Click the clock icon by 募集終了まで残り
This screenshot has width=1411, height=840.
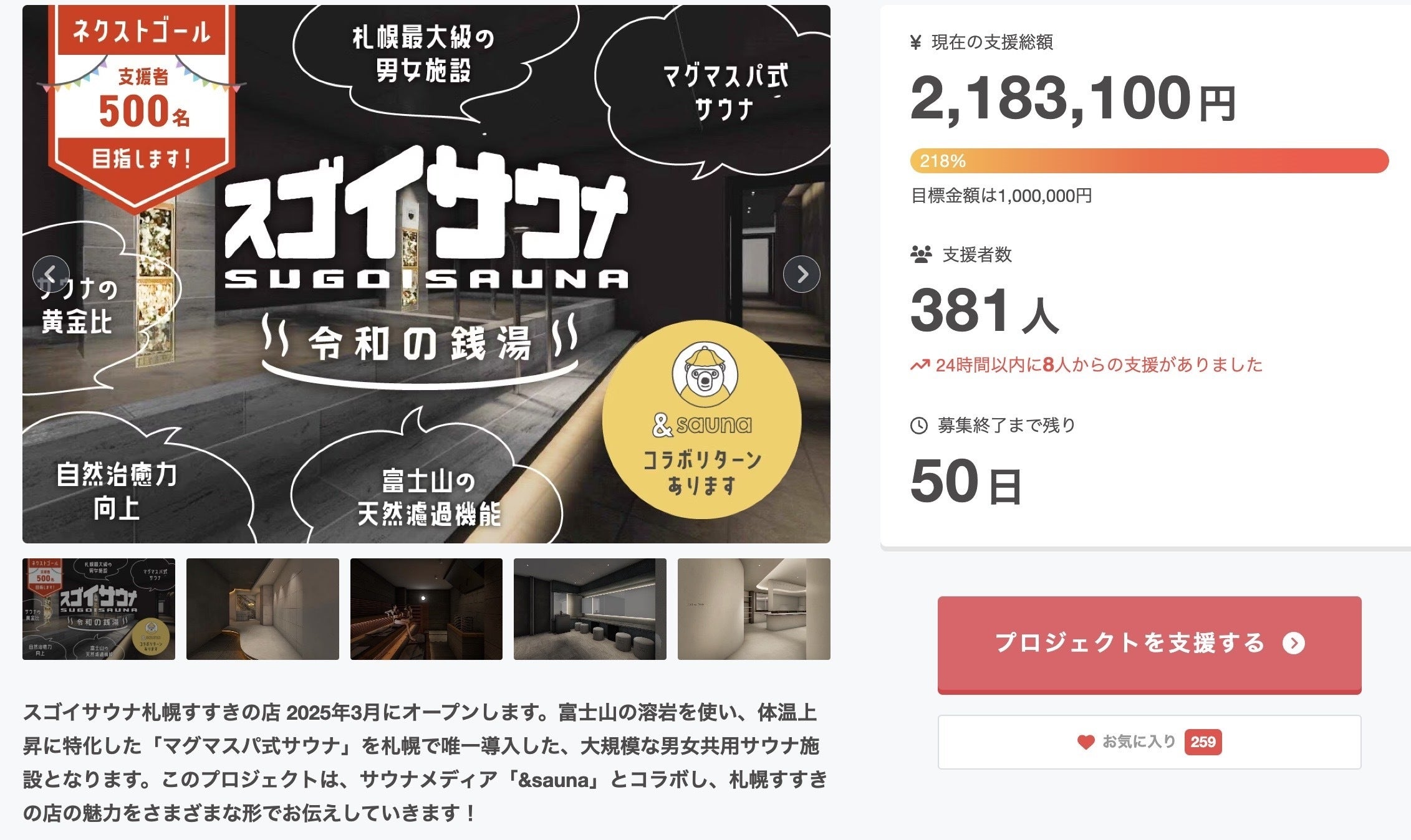919,426
